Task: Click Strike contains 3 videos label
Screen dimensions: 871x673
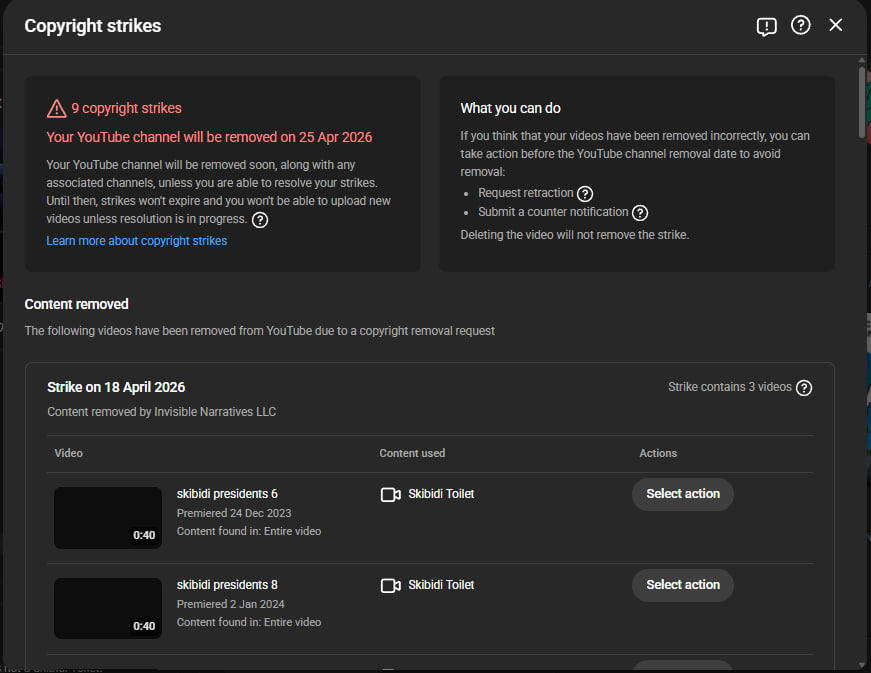Action: (x=730, y=387)
